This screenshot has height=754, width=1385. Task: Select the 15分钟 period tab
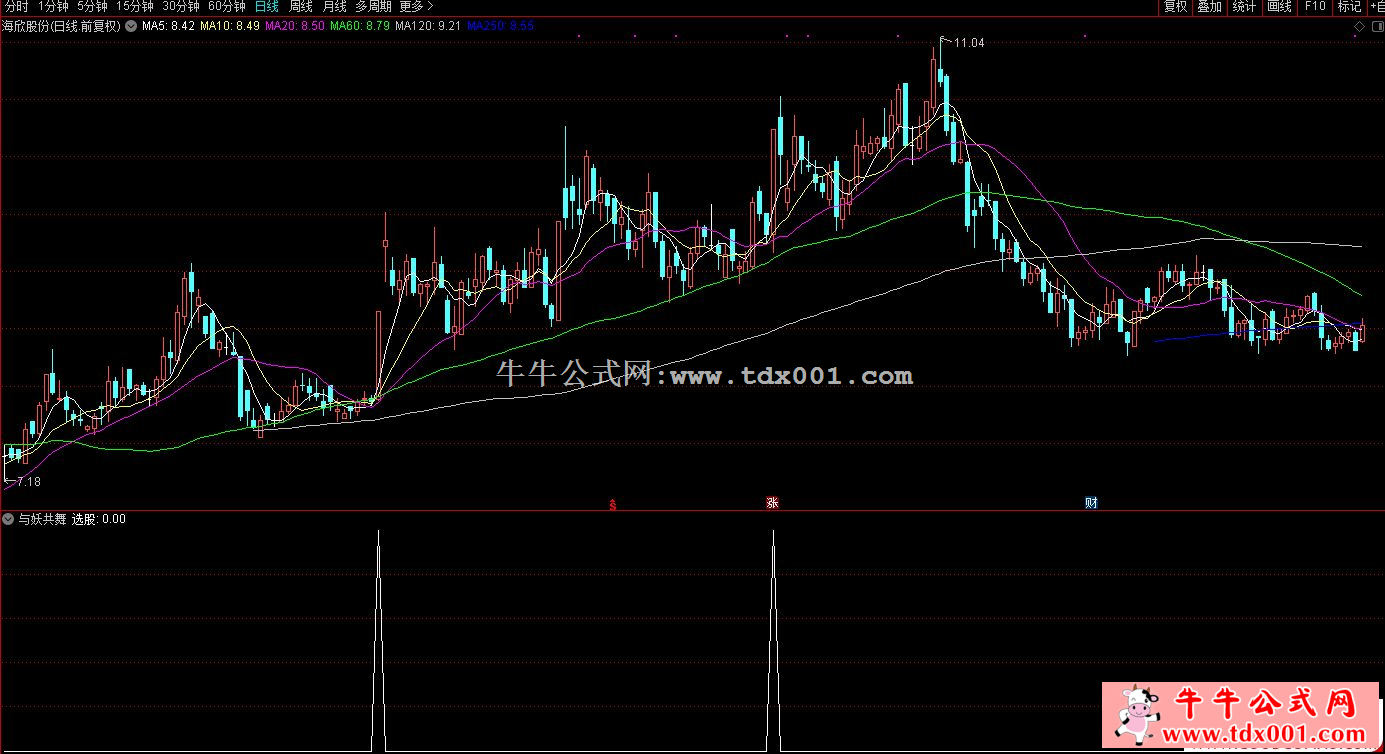point(134,6)
